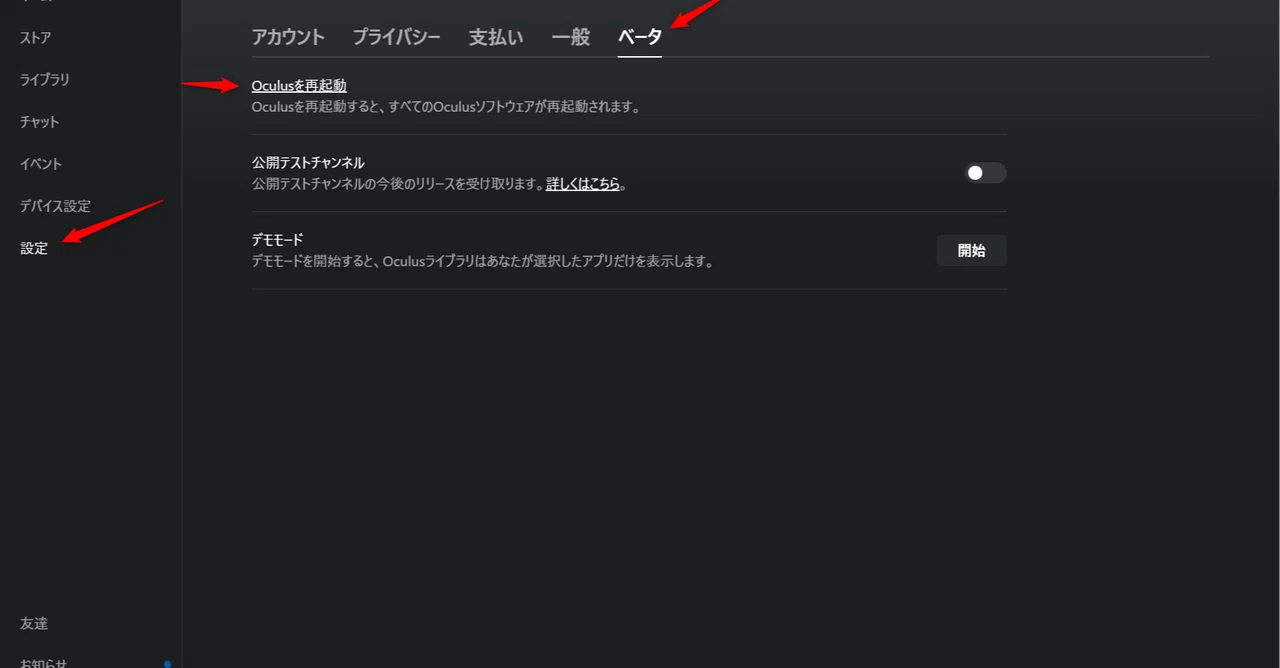Image resolution: width=1280 pixels, height=668 pixels.
Task: Open デバイス設定 in the sidebar
Action: (55, 206)
